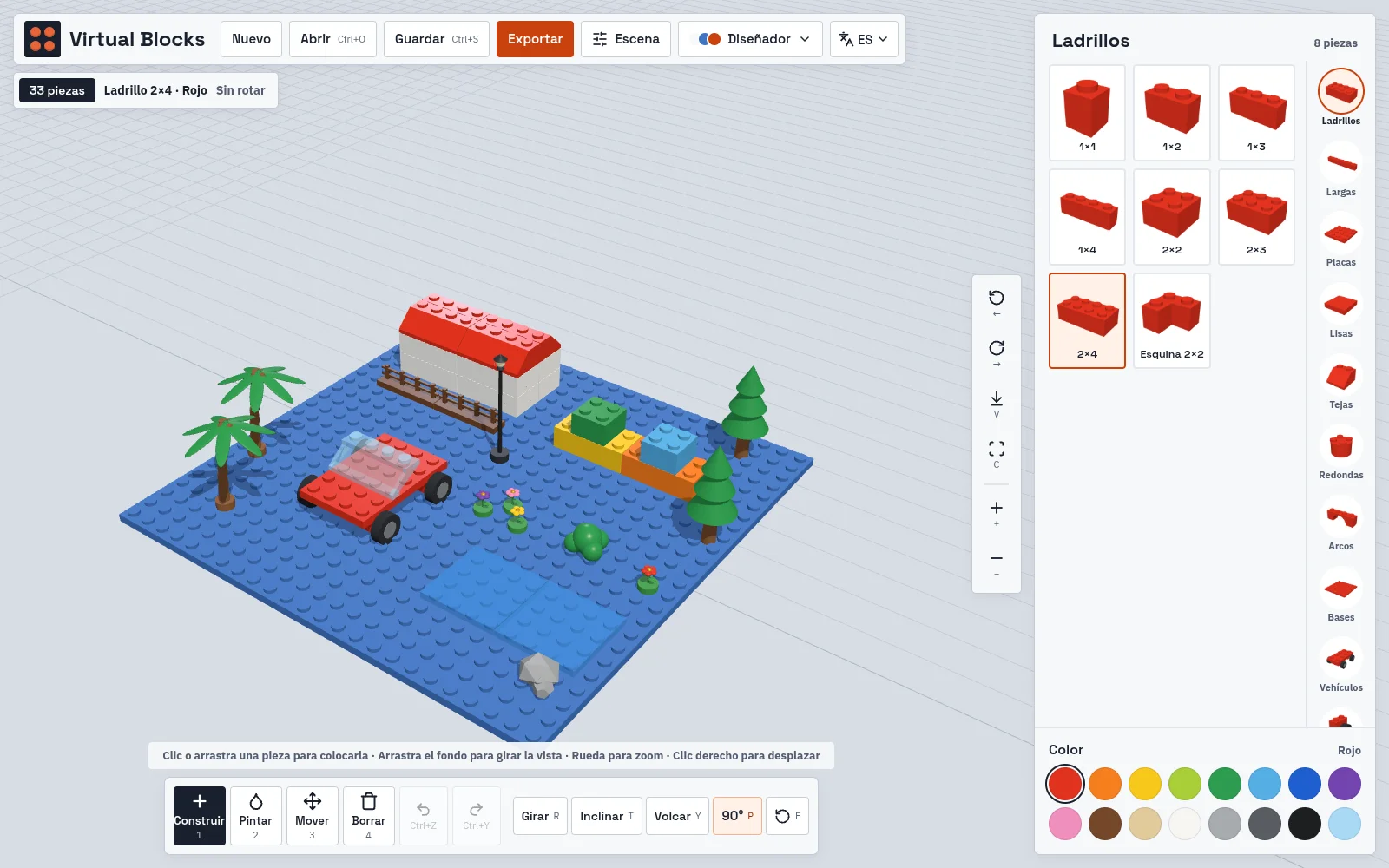Click the Guardar button
This screenshot has height=868, width=1389.
pos(437,39)
